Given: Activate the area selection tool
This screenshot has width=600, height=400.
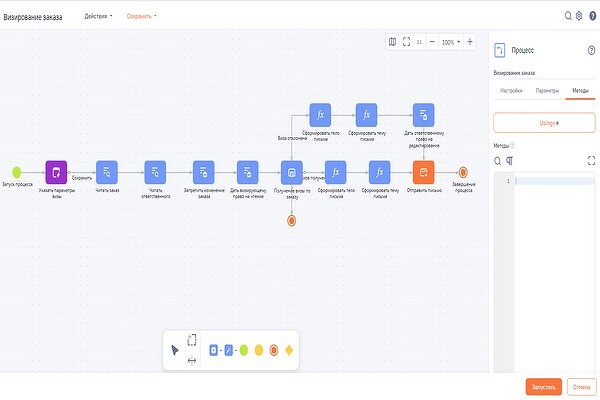Looking at the screenshot, I should (192, 340).
